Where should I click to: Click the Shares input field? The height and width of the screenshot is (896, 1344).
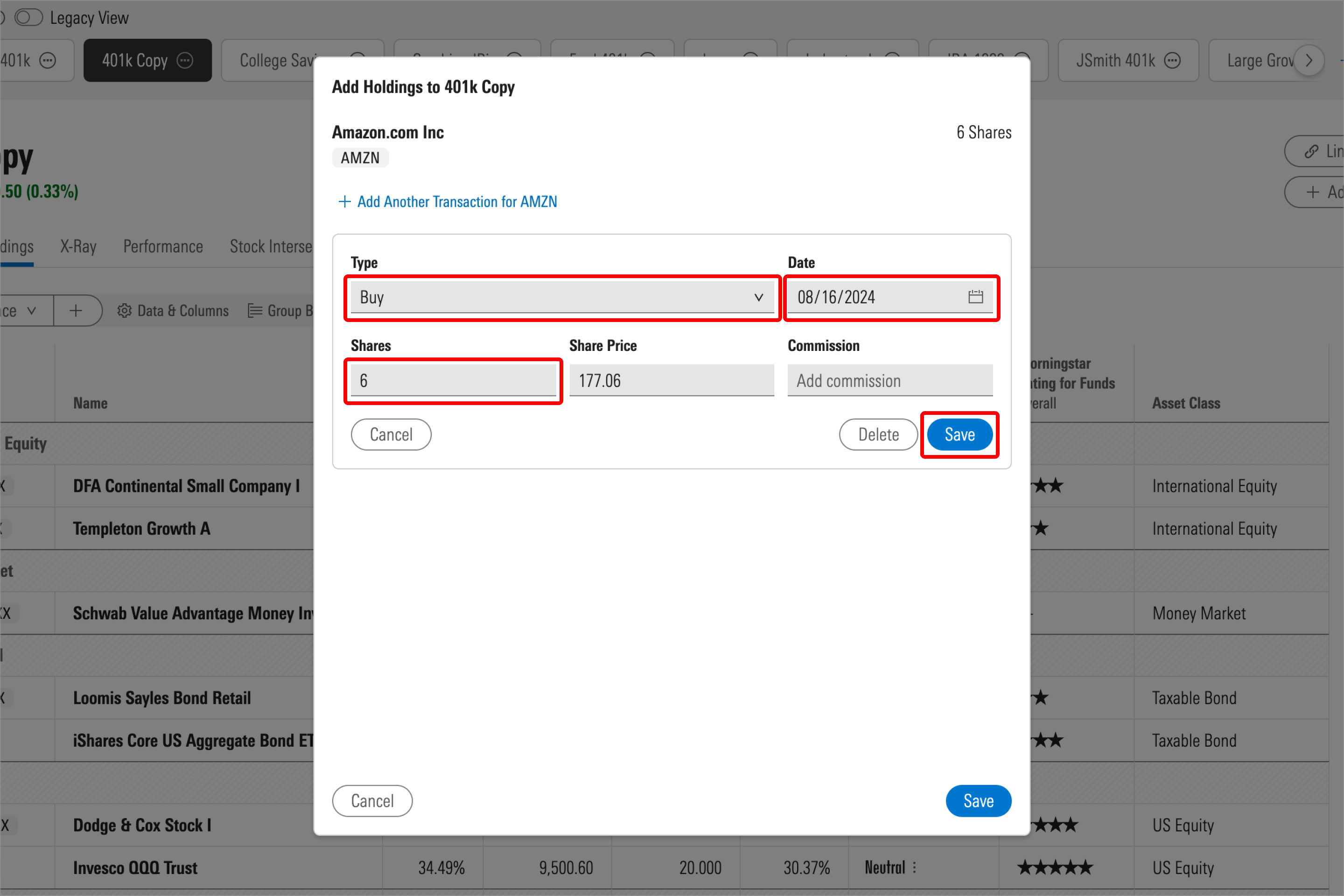pos(453,380)
